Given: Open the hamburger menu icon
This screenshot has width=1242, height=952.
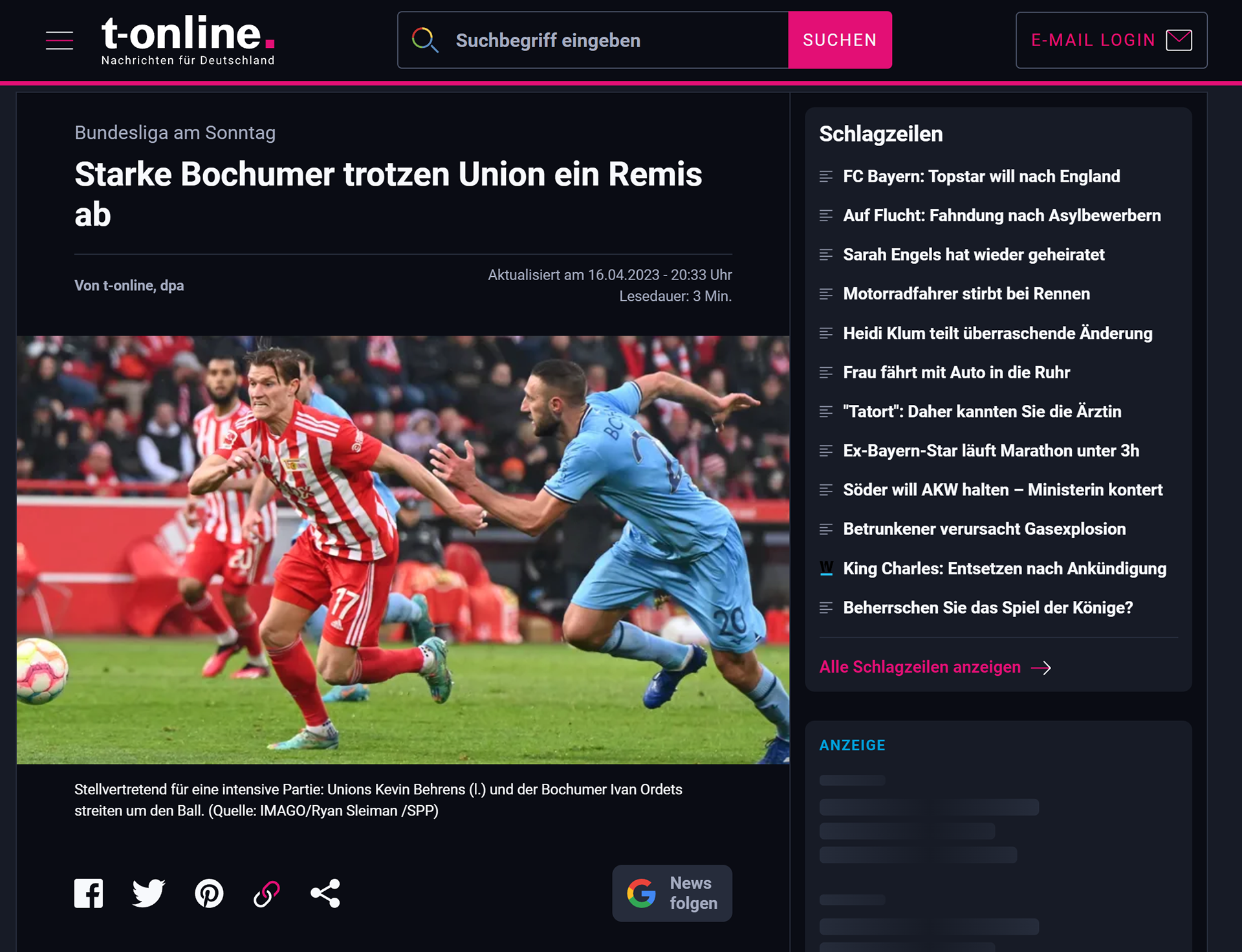Looking at the screenshot, I should (59, 40).
